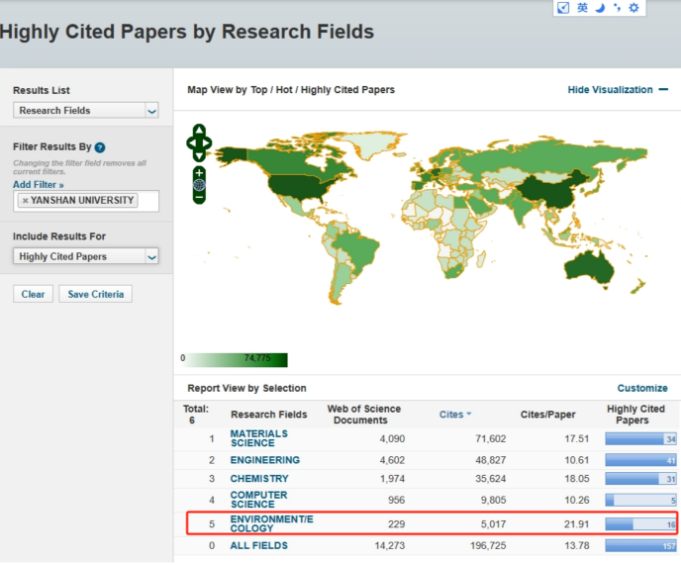
Task: Click the Save Criteria button
Action: click(x=95, y=294)
